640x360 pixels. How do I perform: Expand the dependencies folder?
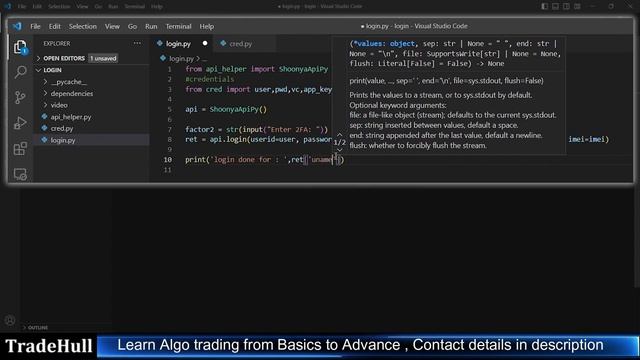tap(71, 93)
